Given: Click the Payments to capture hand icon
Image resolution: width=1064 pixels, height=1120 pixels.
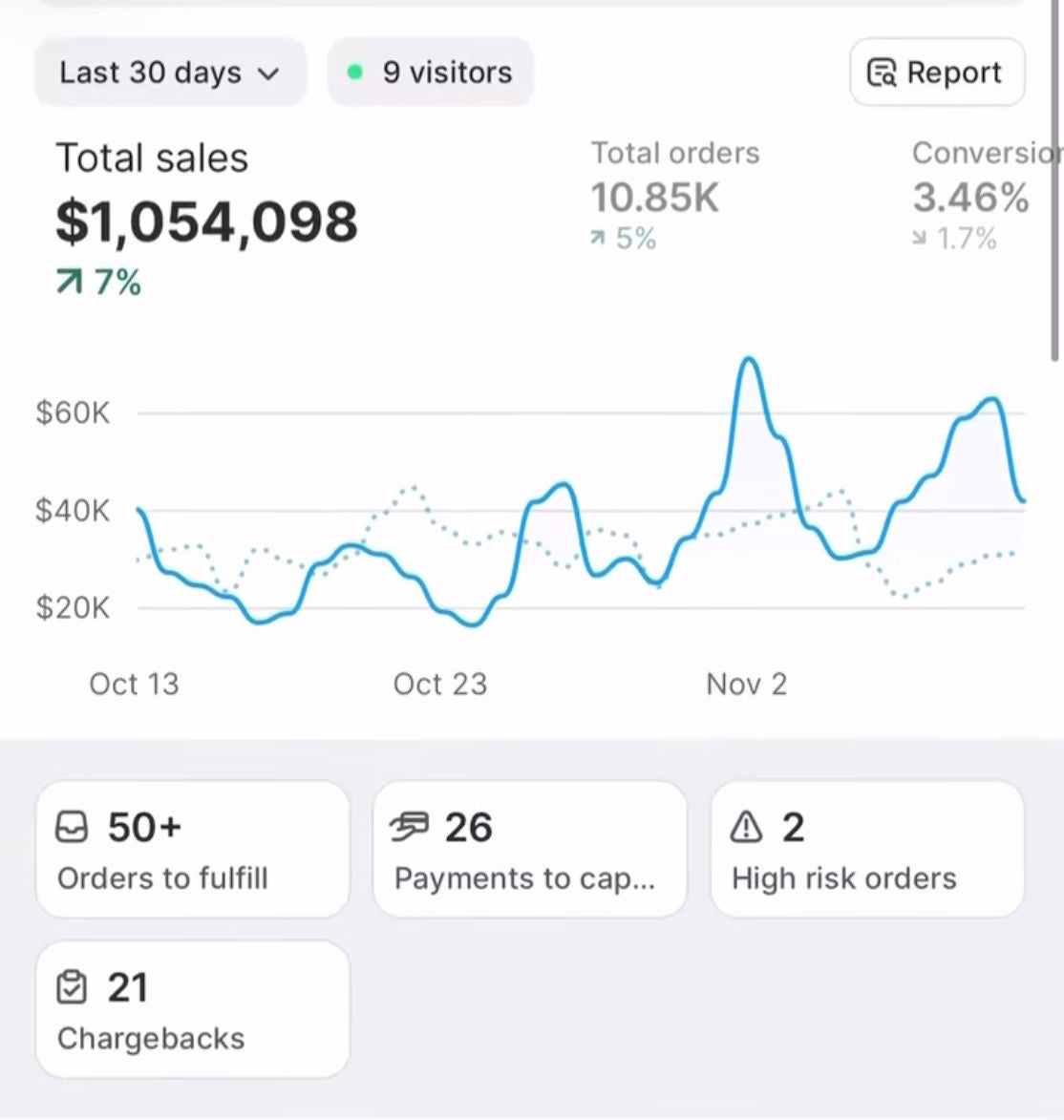Looking at the screenshot, I should click(x=413, y=827).
